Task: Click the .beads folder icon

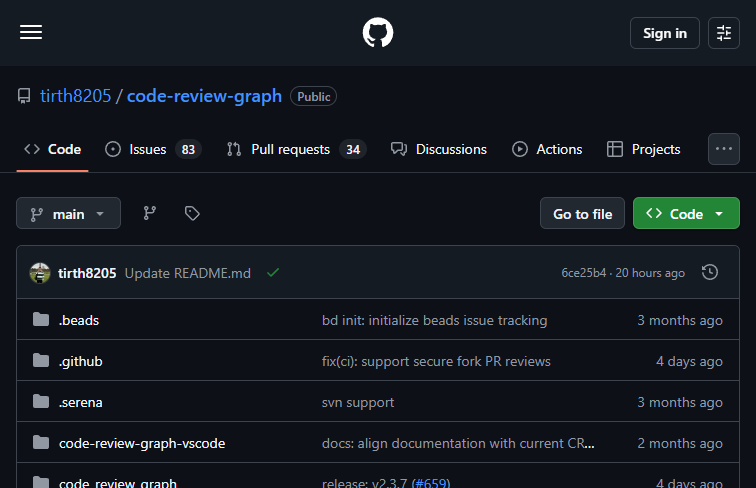Action: (x=41, y=319)
